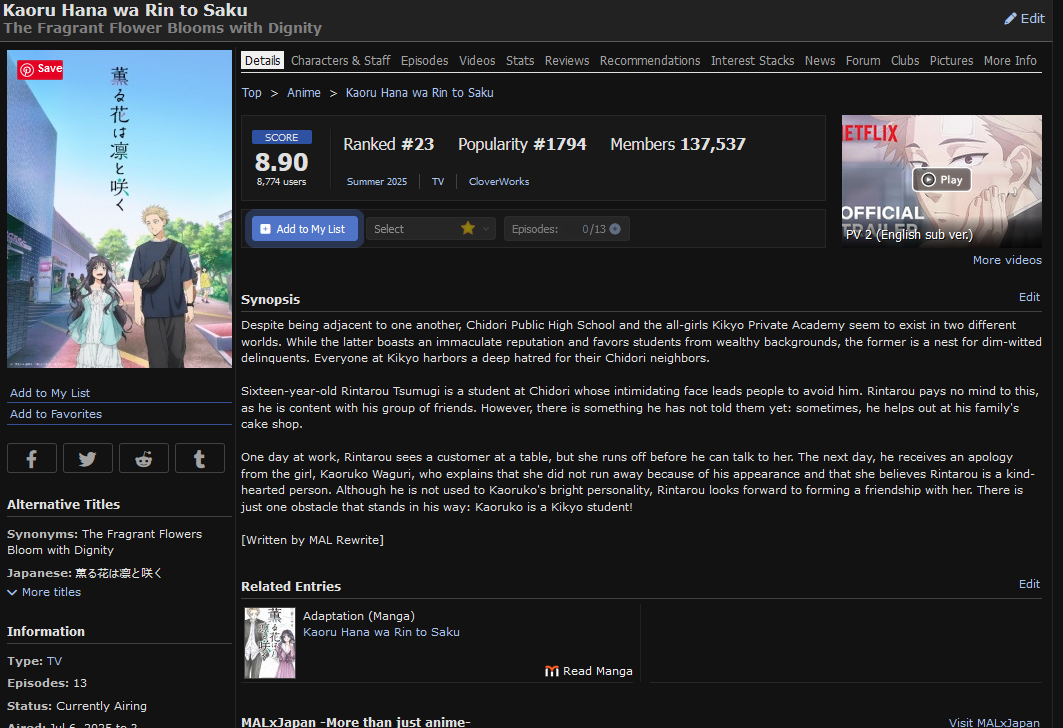
Task: Increment watched episodes with the plus icon
Action: [615, 229]
